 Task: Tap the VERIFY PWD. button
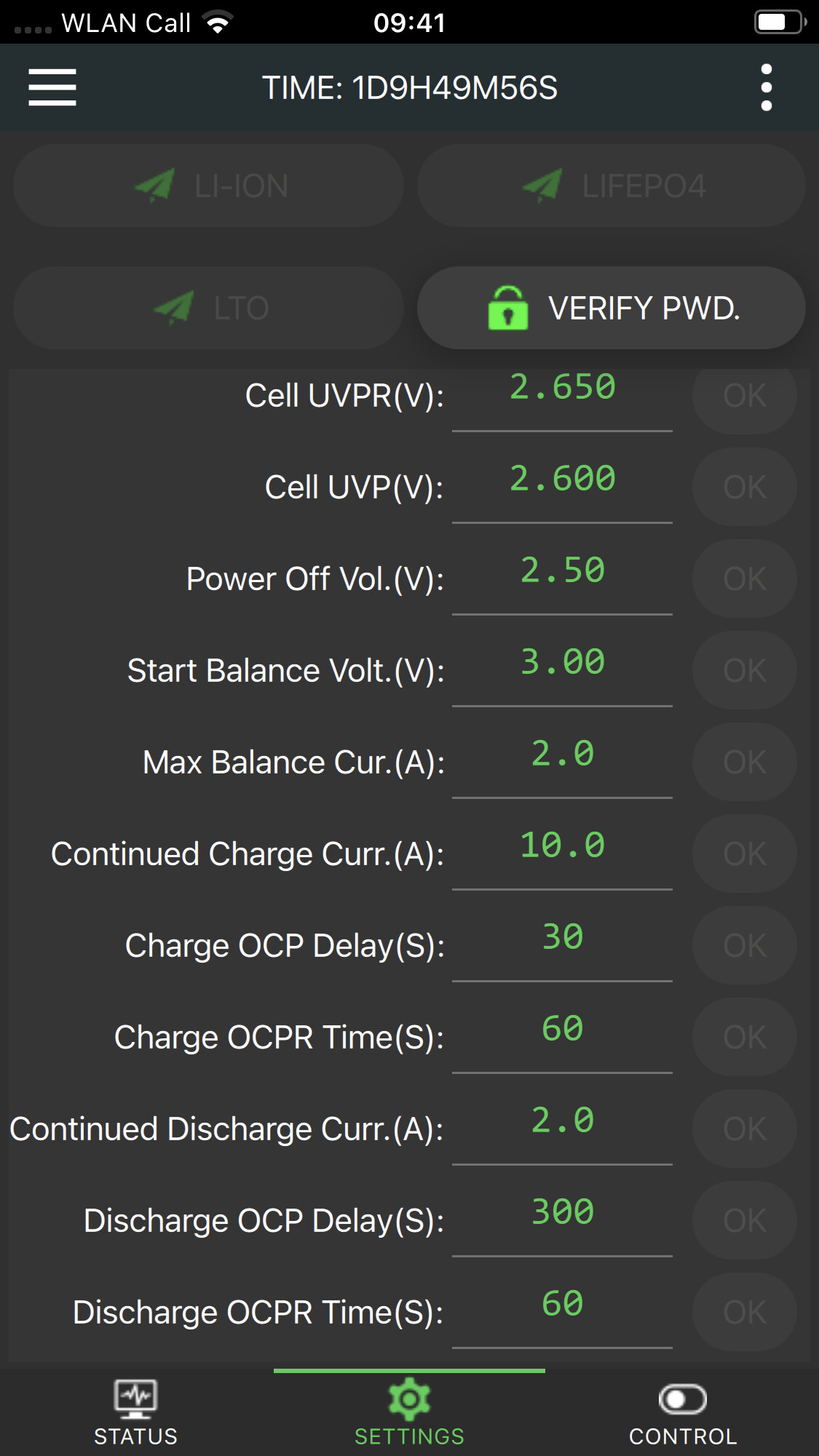click(x=612, y=308)
